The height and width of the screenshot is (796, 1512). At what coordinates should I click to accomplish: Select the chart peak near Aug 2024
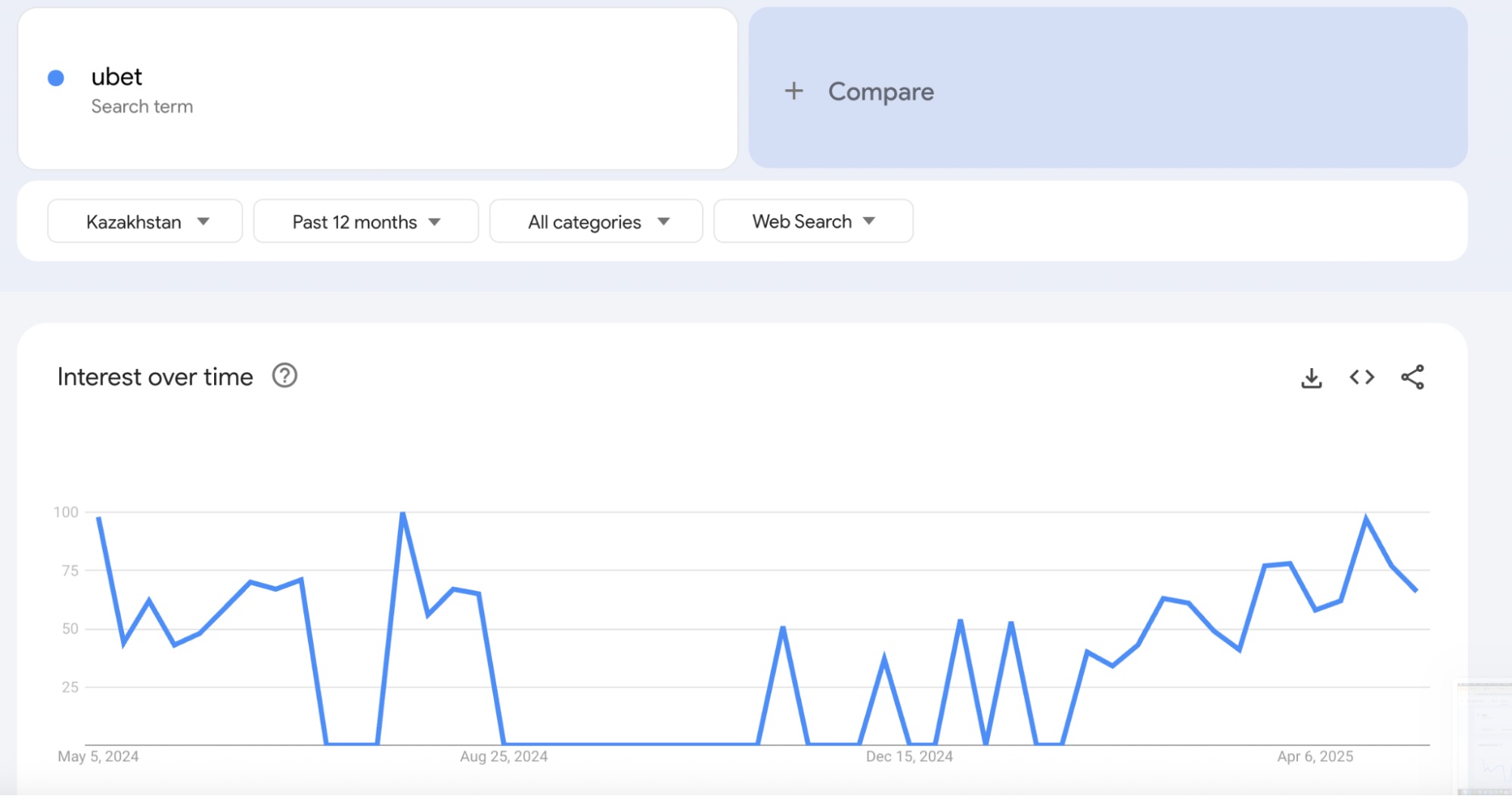(402, 514)
